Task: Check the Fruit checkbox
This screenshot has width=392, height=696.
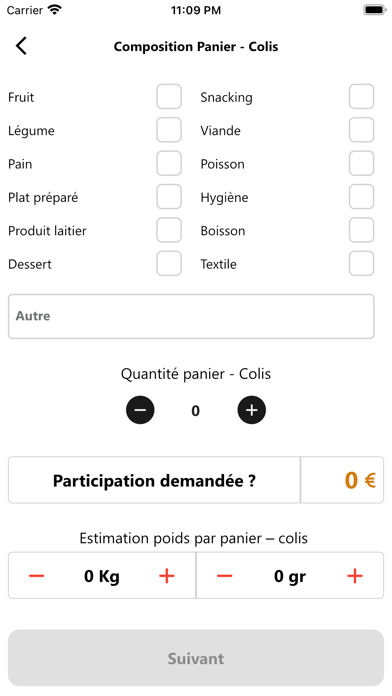Action: pos(169,96)
